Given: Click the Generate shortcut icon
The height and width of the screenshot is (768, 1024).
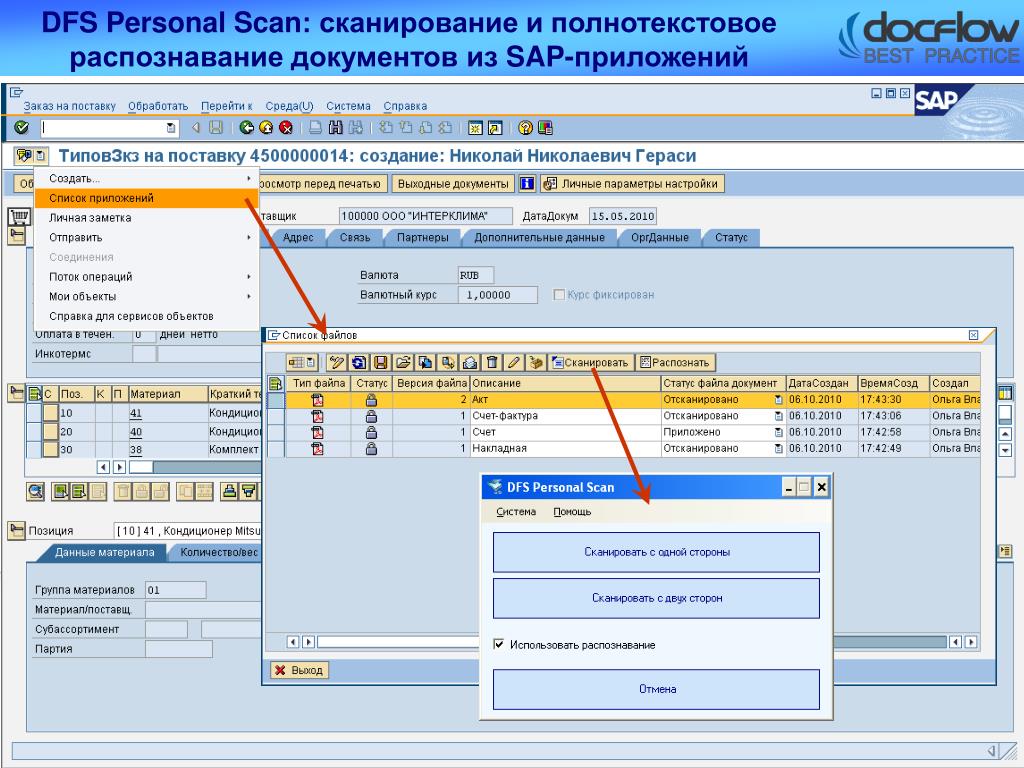Looking at the screenshot, I should click(495, 128).
